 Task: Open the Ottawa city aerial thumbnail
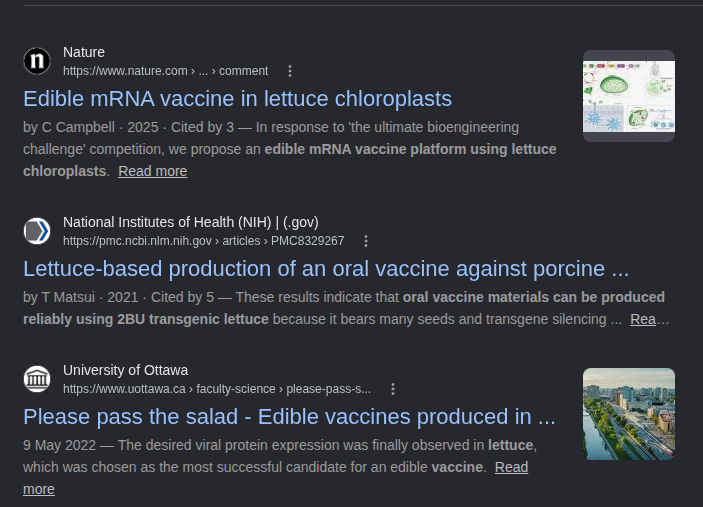point(629,414)
